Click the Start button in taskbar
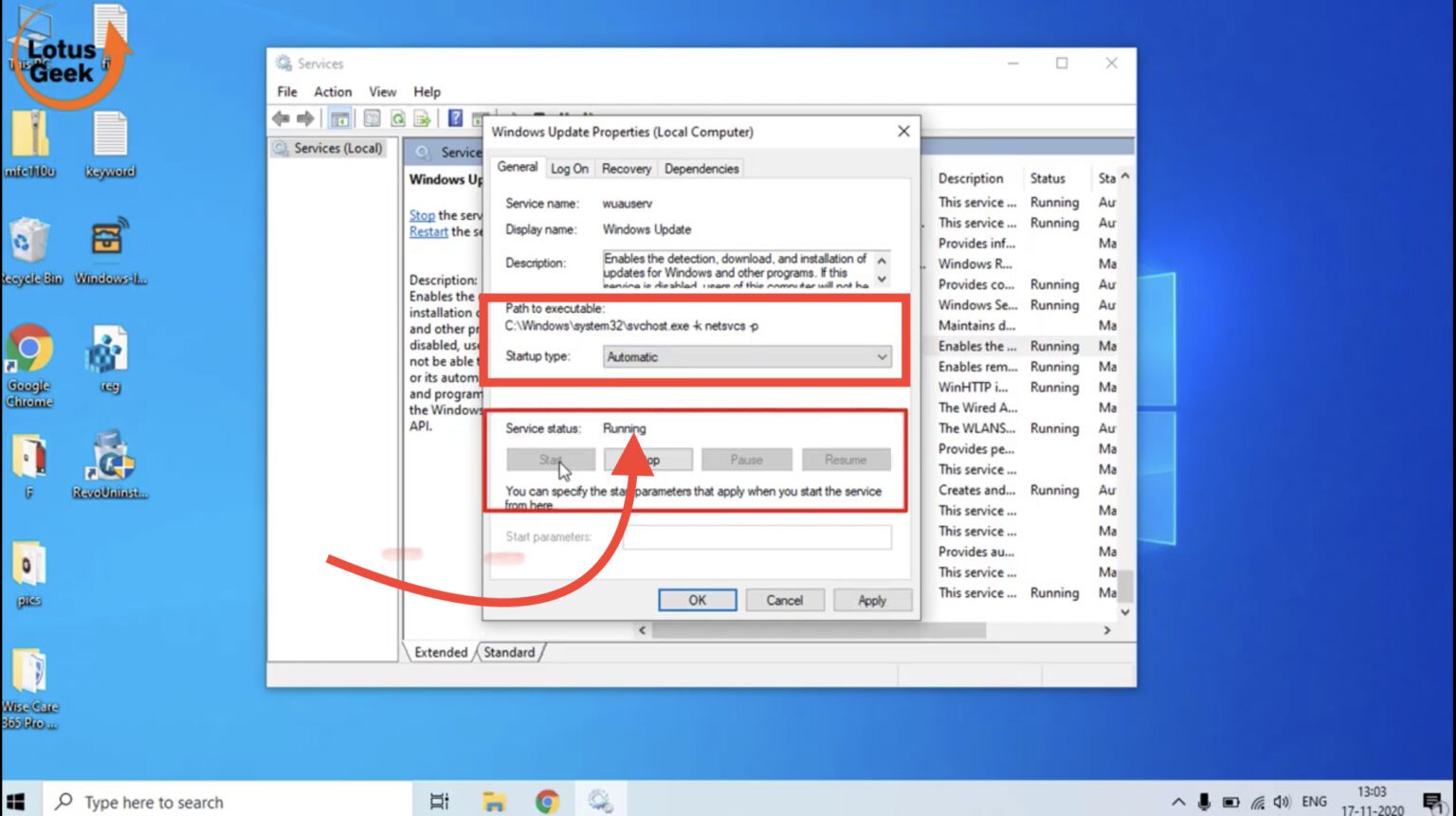Image resolution: width=1456 pixels, height=816 pixels. (16, 802)
